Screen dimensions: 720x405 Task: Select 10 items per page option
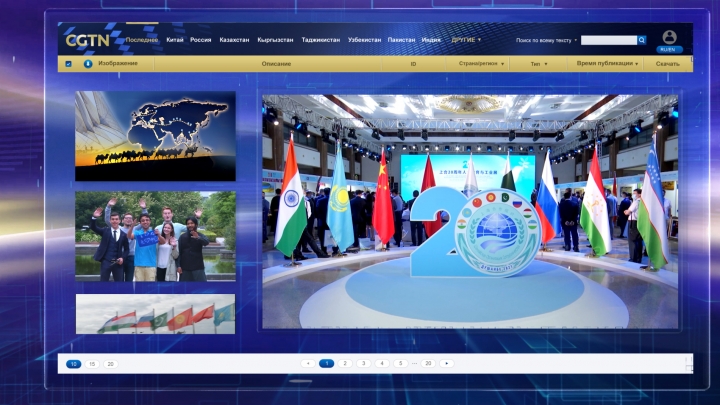(73, 364)
